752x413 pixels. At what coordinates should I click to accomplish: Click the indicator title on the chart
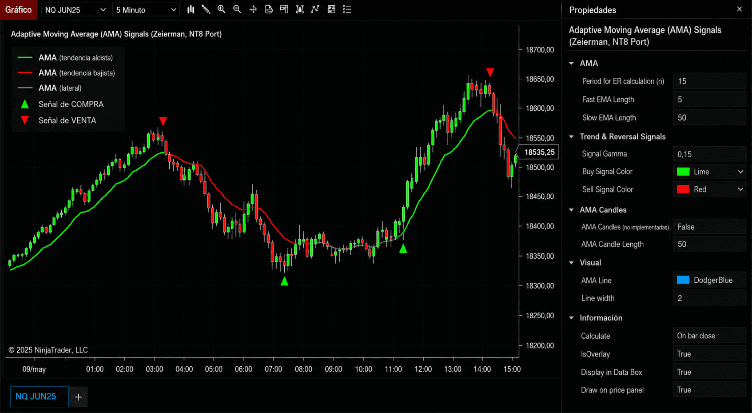click(x=116, y=34)
